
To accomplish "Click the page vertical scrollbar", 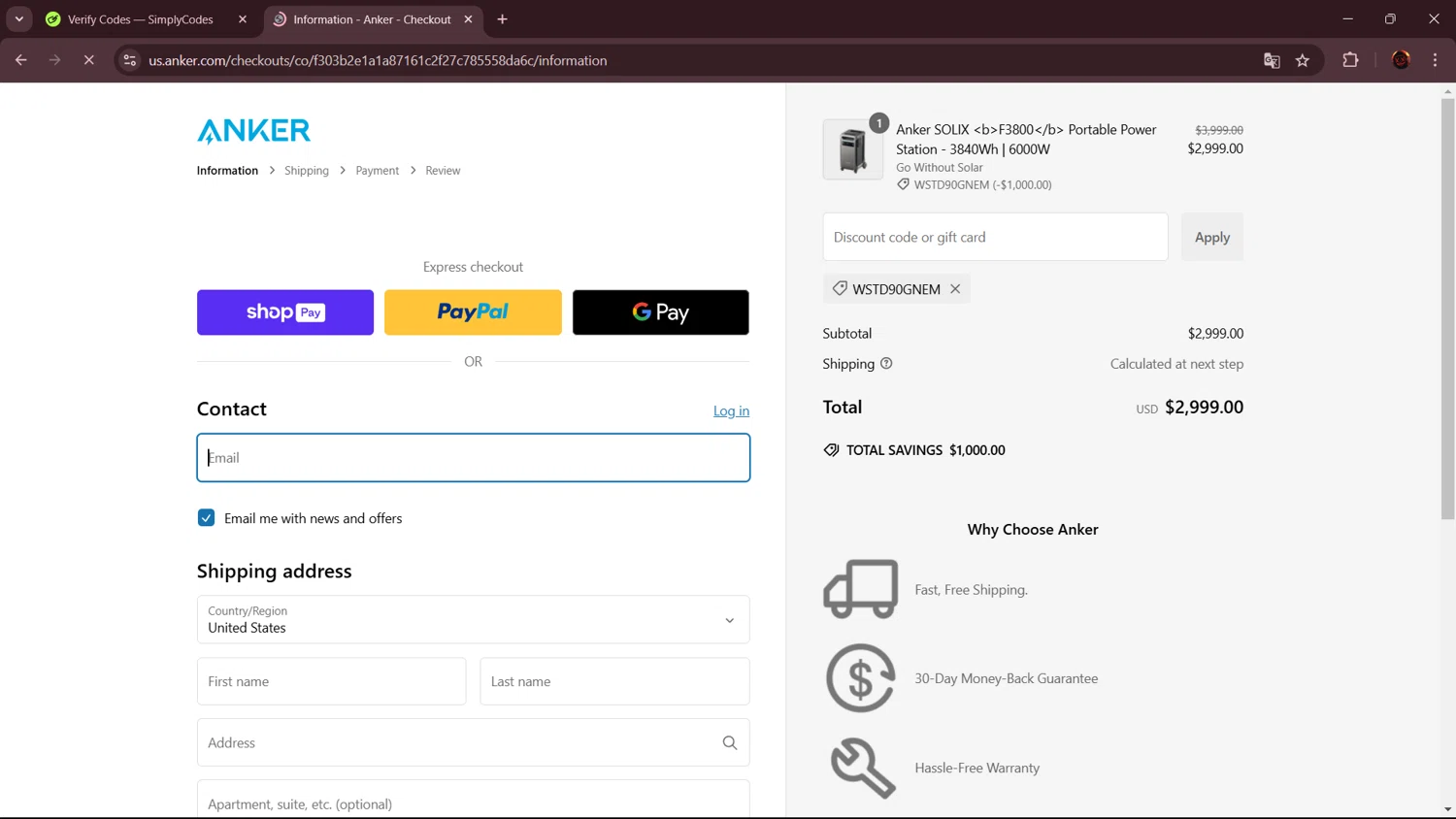I will [x=1447, y=309].
